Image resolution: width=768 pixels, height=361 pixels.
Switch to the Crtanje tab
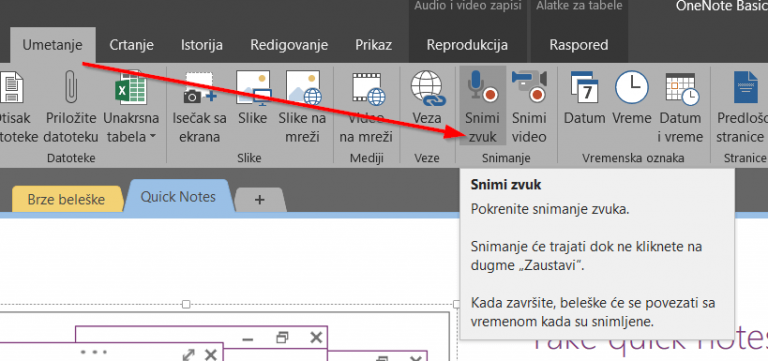(131, 45)
